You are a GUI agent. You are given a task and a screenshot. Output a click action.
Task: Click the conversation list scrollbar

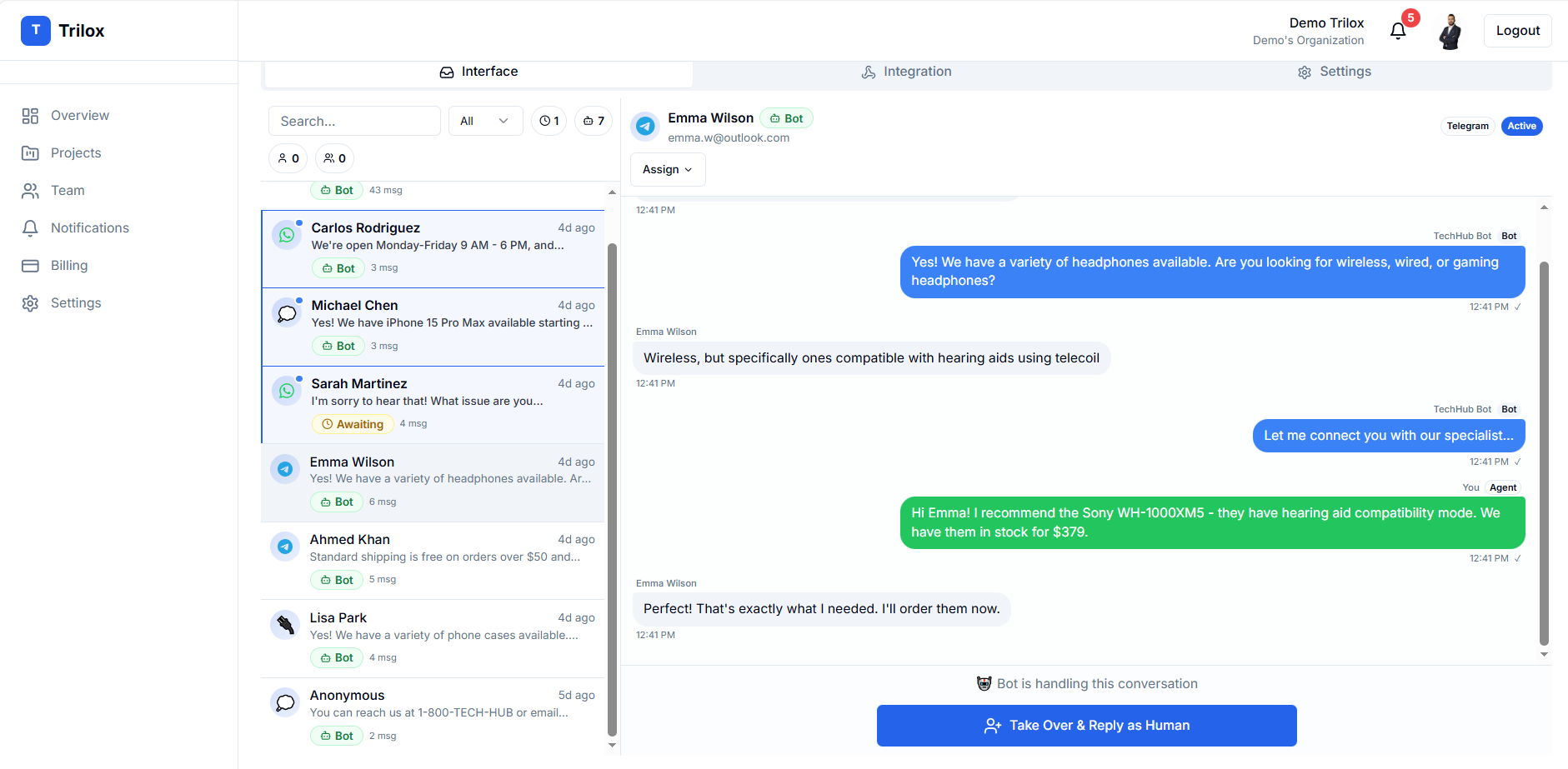coord(612,490)
